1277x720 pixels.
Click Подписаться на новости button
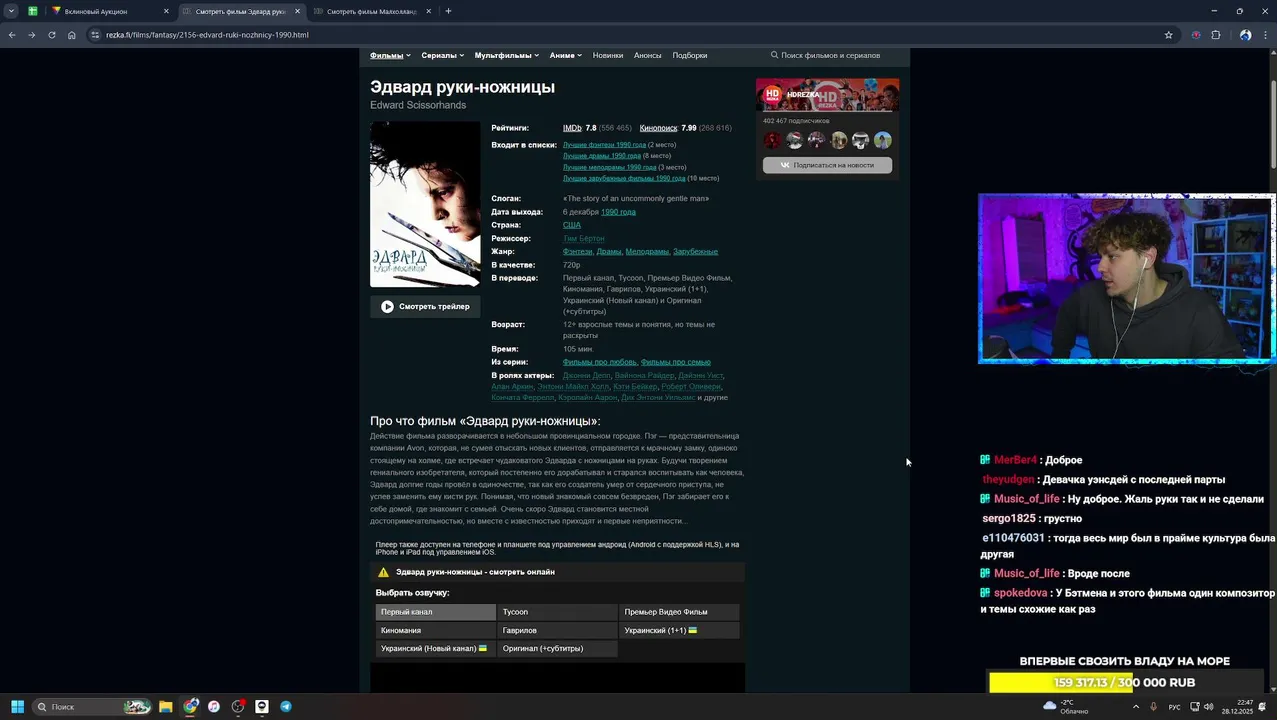pyautogui.click(x=827, y=165)
